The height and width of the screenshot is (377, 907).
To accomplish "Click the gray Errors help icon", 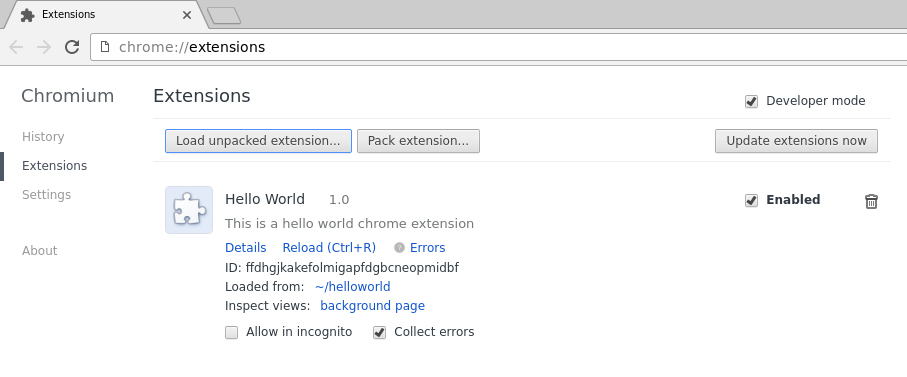I will (x=399, y=247).
